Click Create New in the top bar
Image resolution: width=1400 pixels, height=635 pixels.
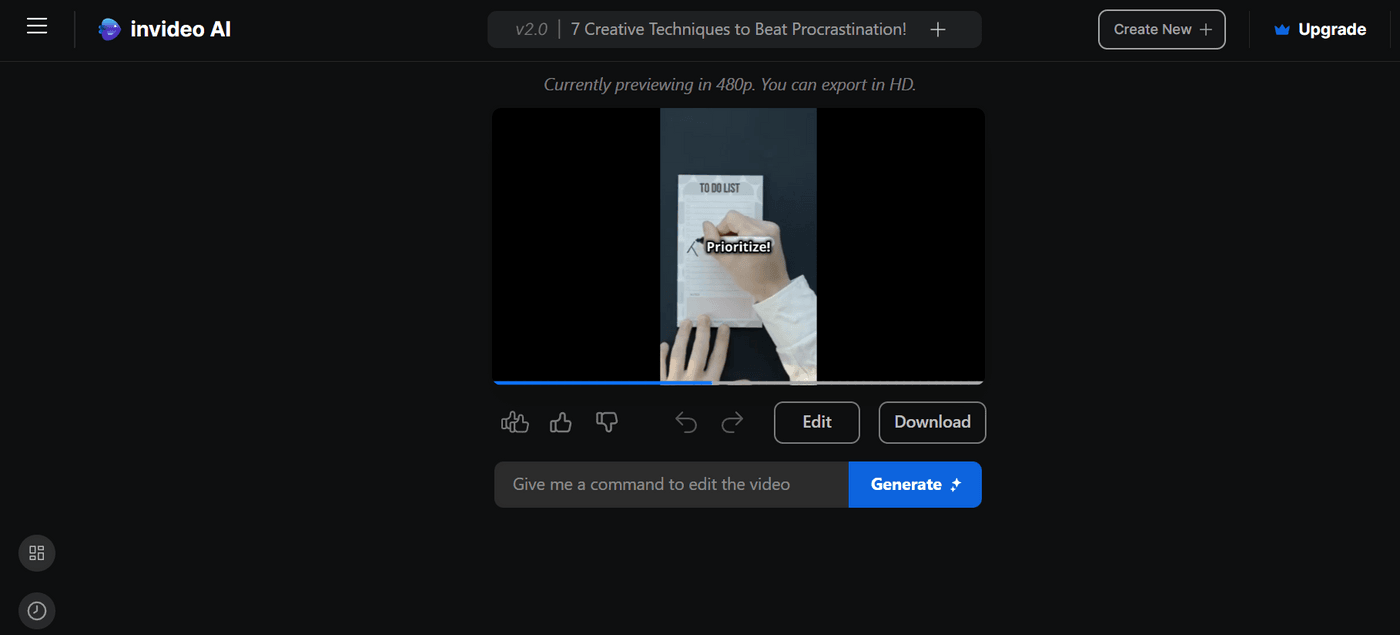(1161, 29)
